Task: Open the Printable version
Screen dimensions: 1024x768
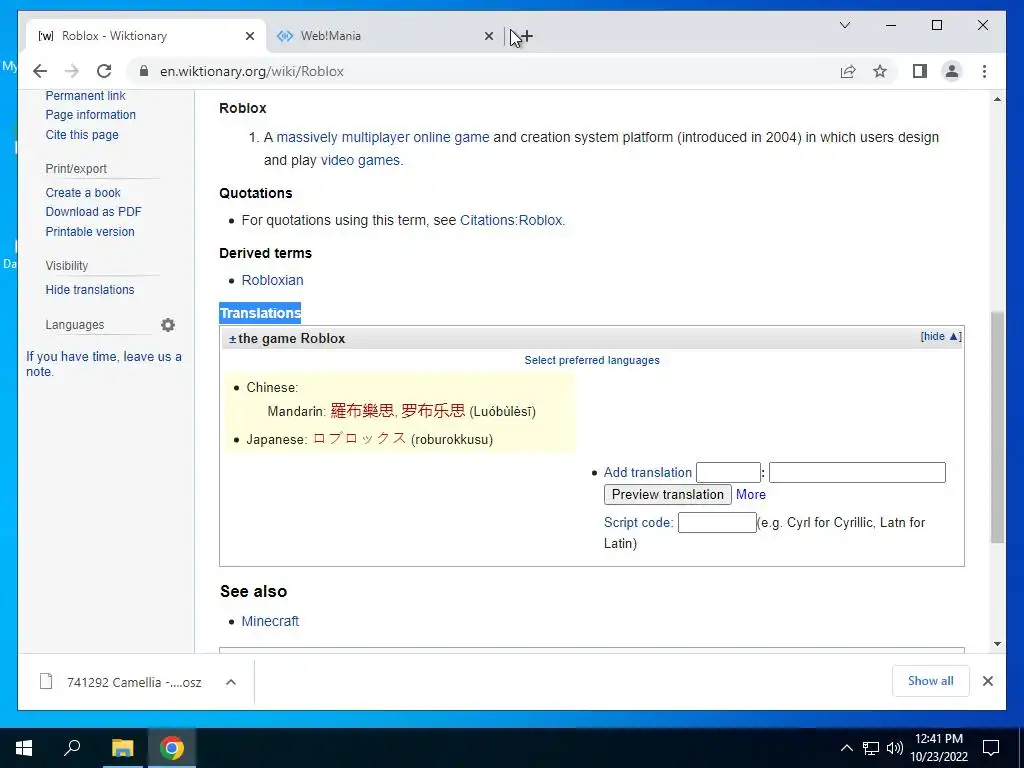Action: tap(90, 232)
